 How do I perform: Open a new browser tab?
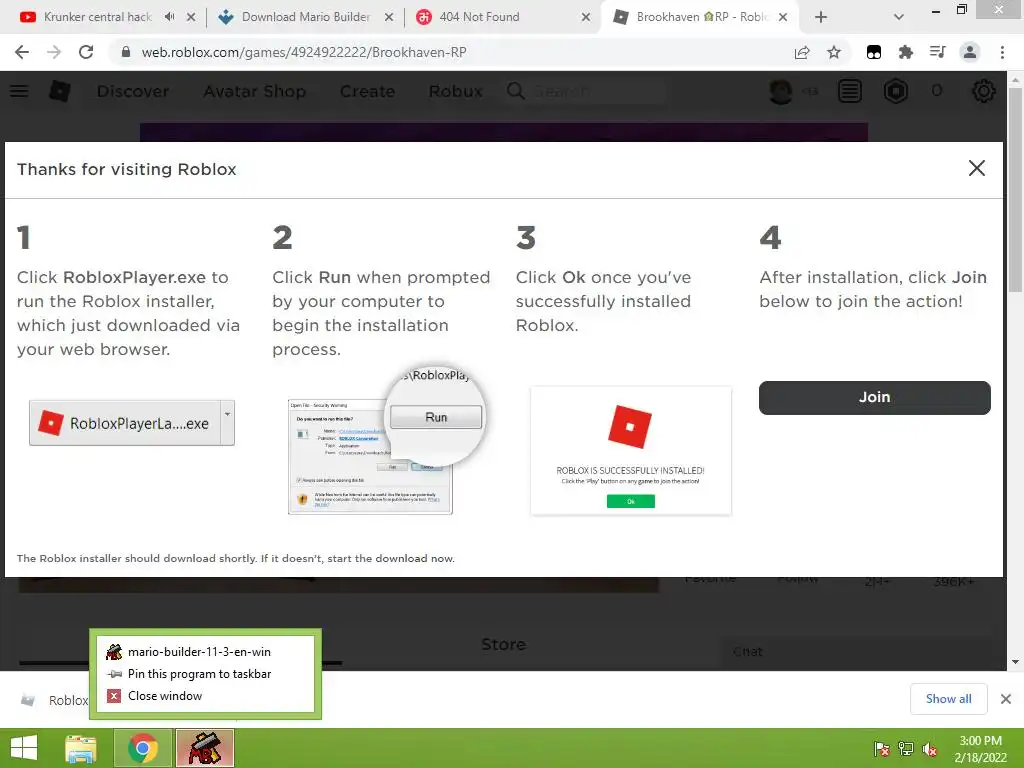point(821,17)
